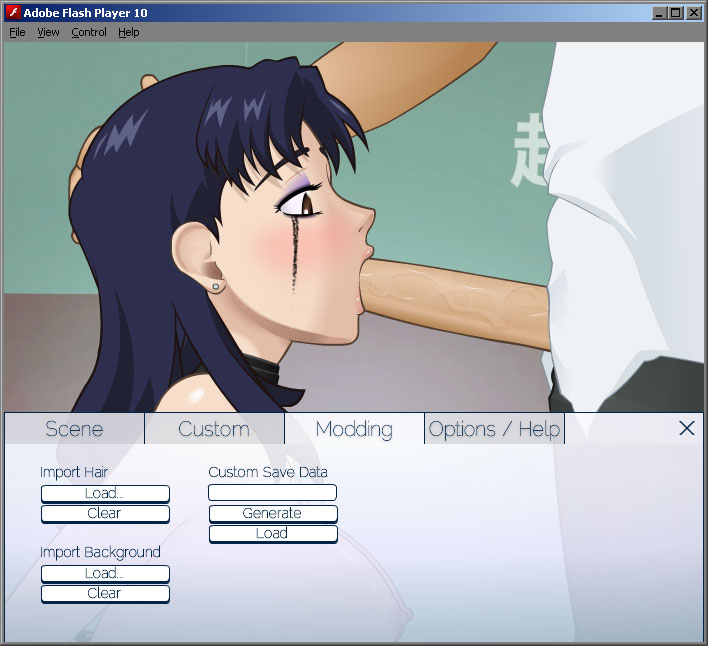Switch to the Custom tab
Image resolution: width=708 pixels, height=646 pixels.
point(213,429)
